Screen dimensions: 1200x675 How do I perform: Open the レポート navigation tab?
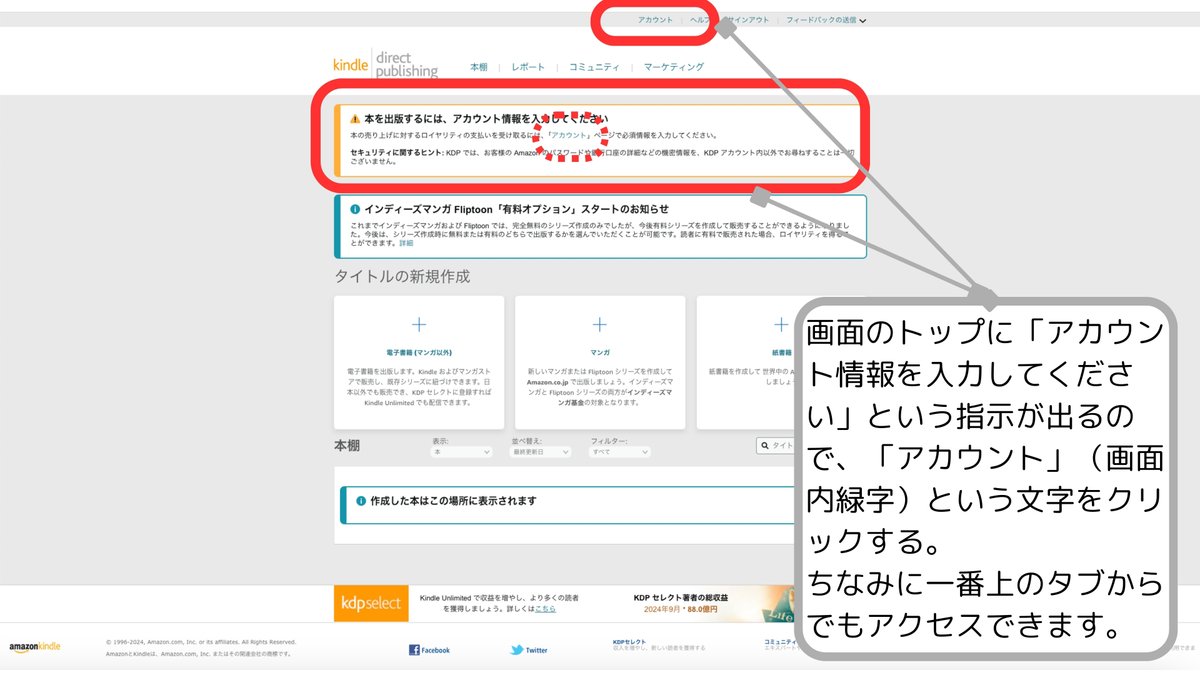[x=528, y=67]
